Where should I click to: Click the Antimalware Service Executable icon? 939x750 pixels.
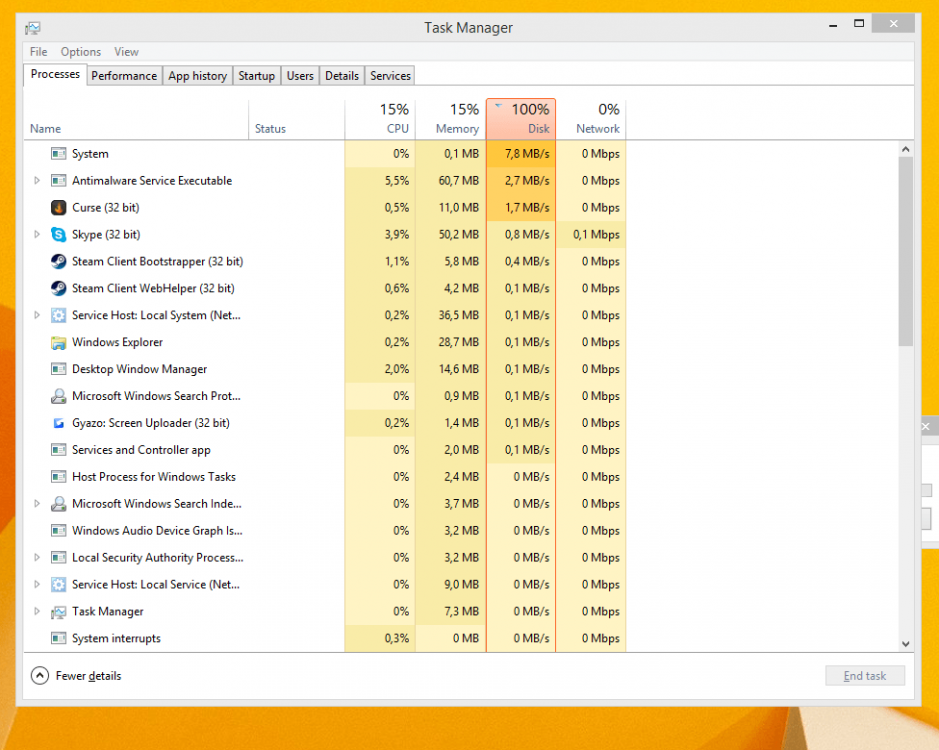(58, 181)
